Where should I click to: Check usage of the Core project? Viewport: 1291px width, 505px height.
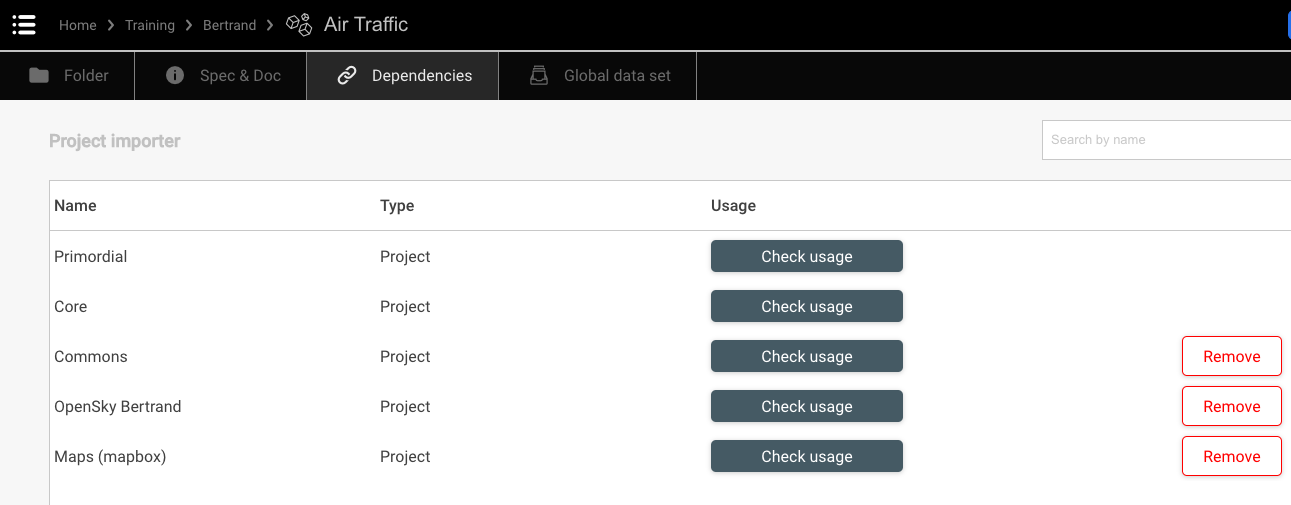pos(806,306)
